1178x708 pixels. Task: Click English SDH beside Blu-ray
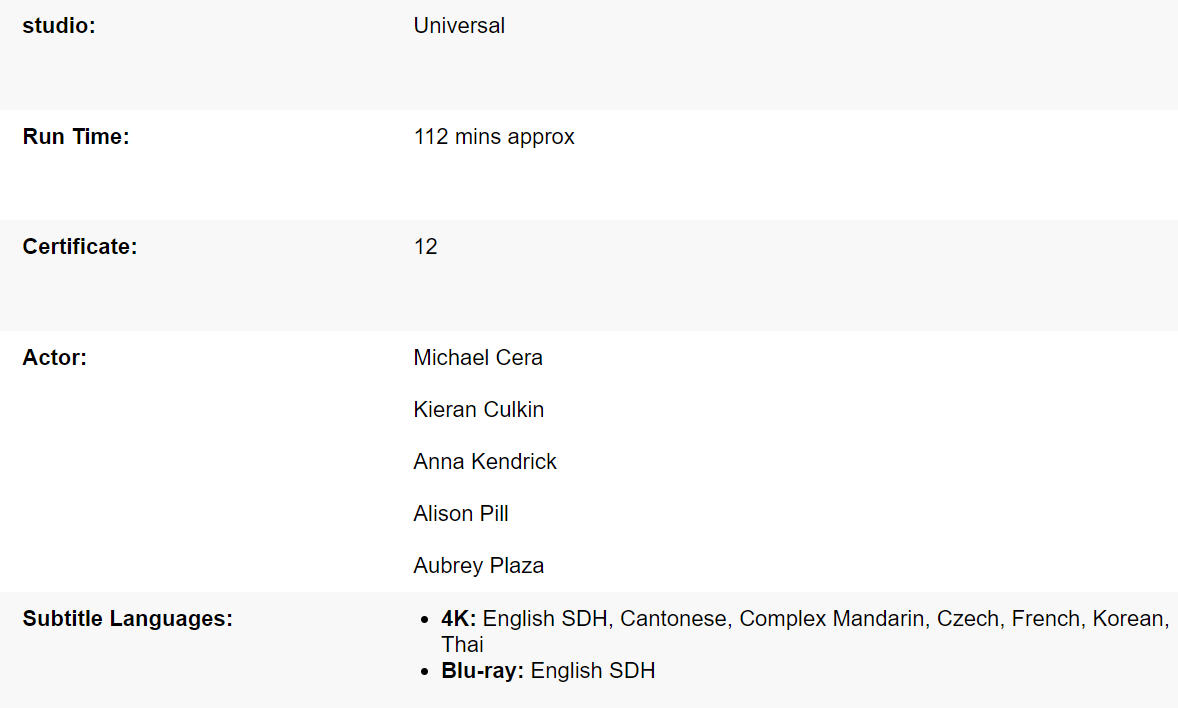click(x=593, y=671)
